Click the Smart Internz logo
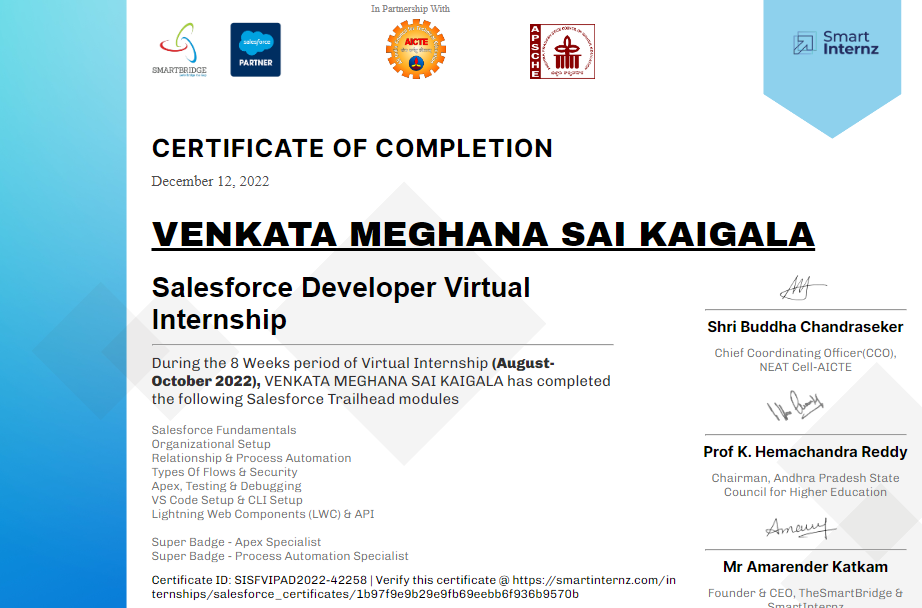The height and width of the screenshot is (608, 922). click(836, 44)
